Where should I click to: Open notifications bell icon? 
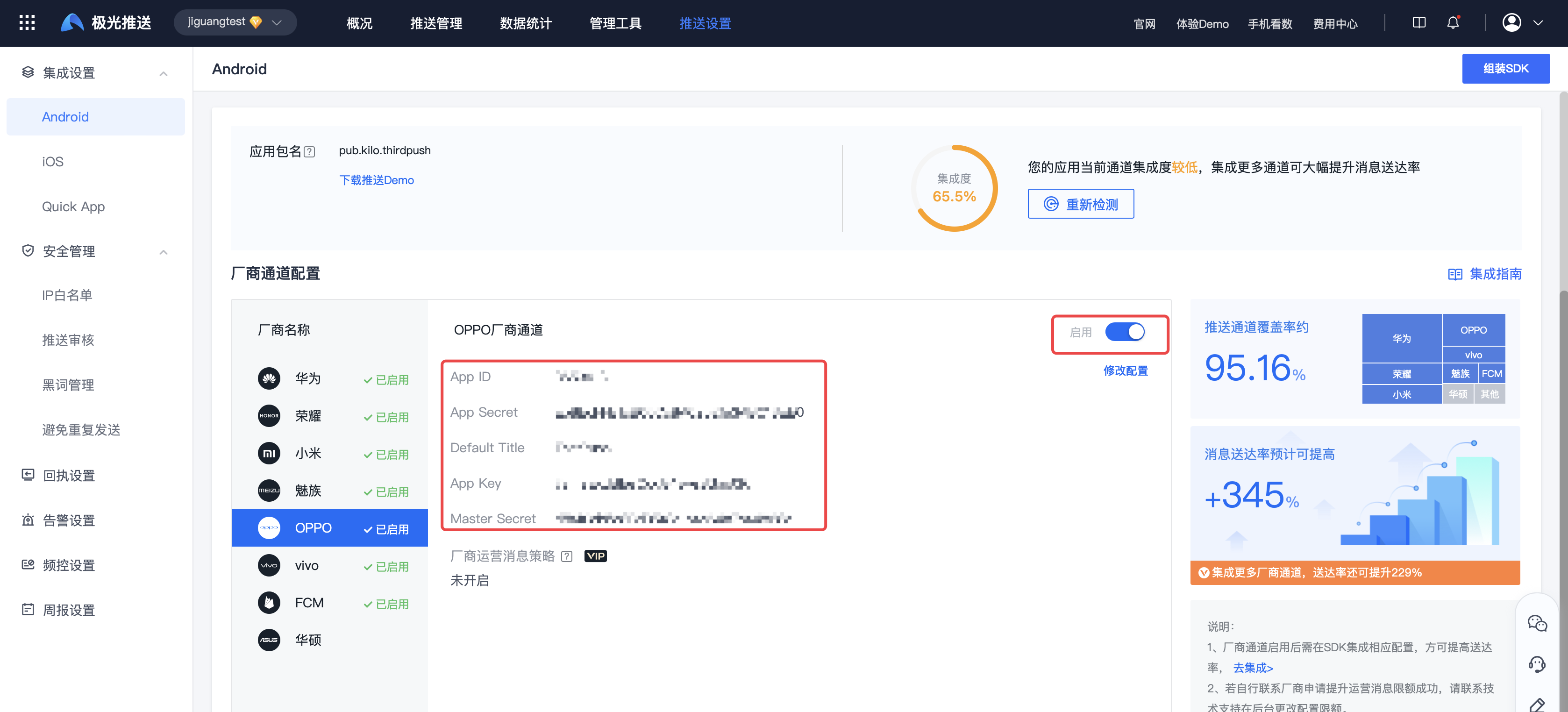pos(1453,23)
